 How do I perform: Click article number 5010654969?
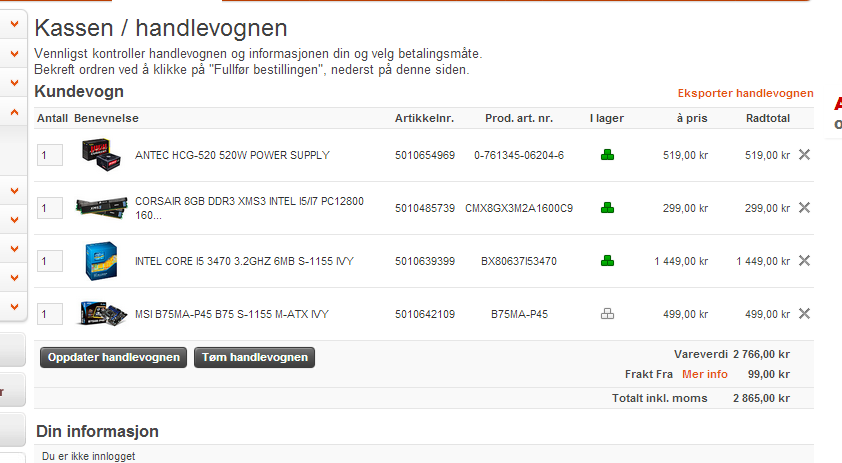[x=425, y=155]
